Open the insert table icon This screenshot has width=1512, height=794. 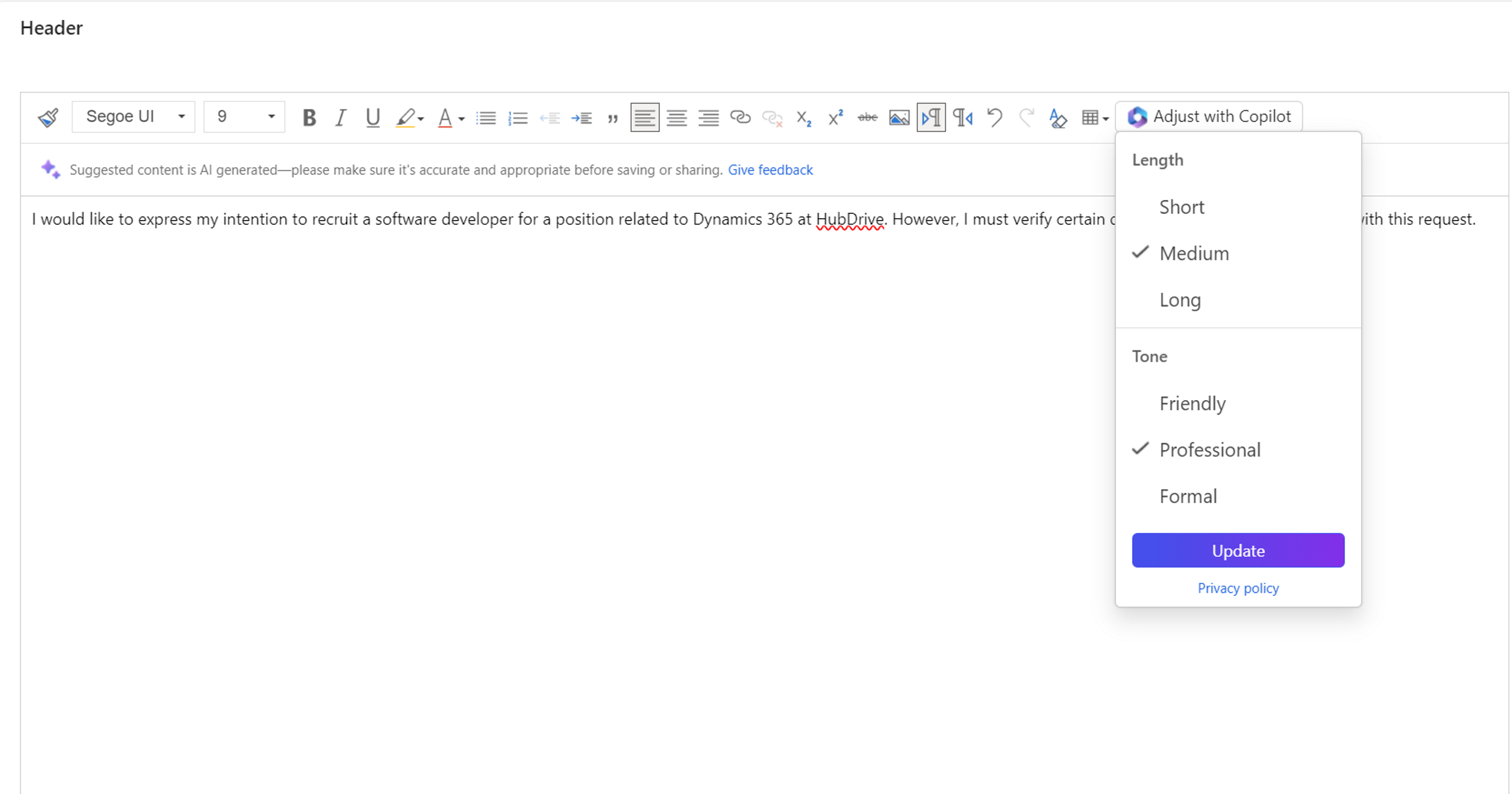[x=1090, y=117]
